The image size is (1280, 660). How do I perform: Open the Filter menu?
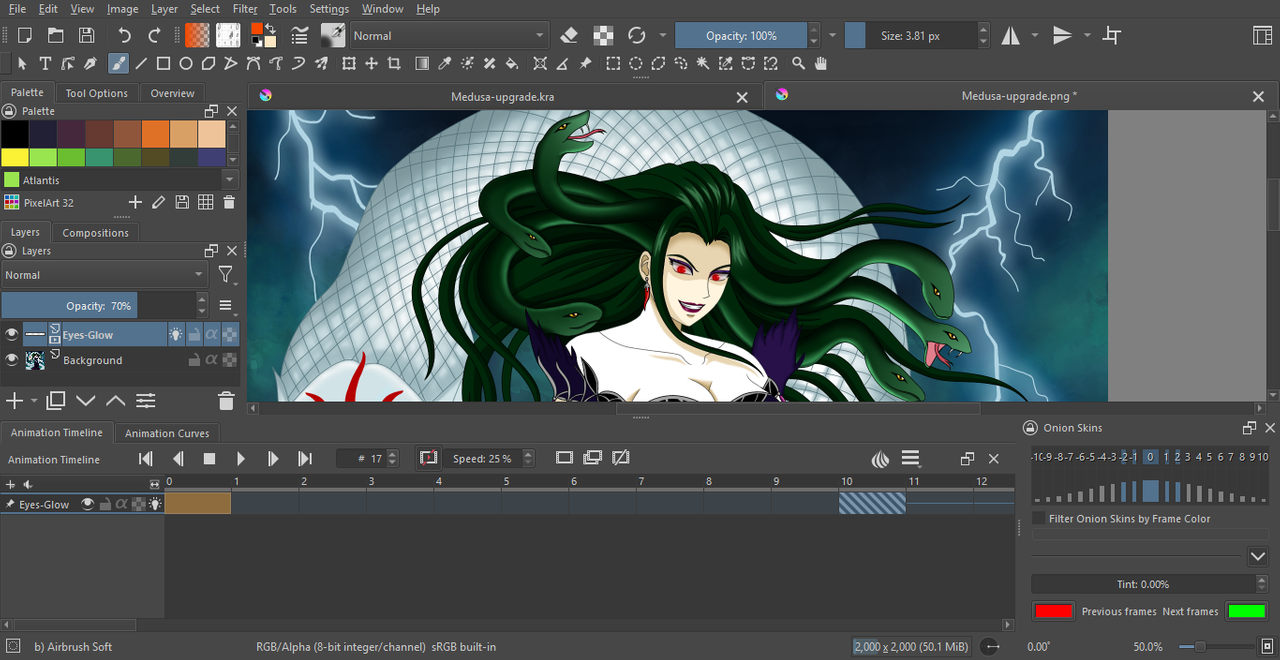click(245, 9)
